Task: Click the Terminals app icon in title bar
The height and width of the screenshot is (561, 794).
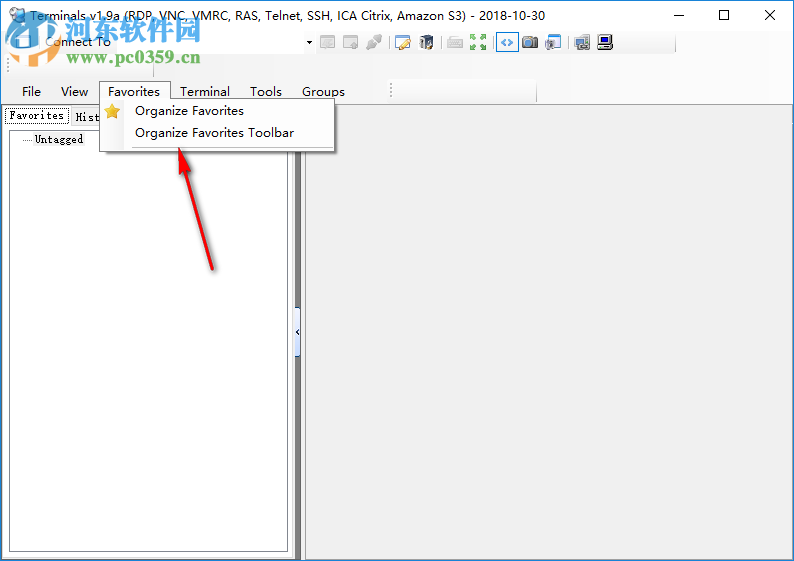Action: click(x=17, y=15)
